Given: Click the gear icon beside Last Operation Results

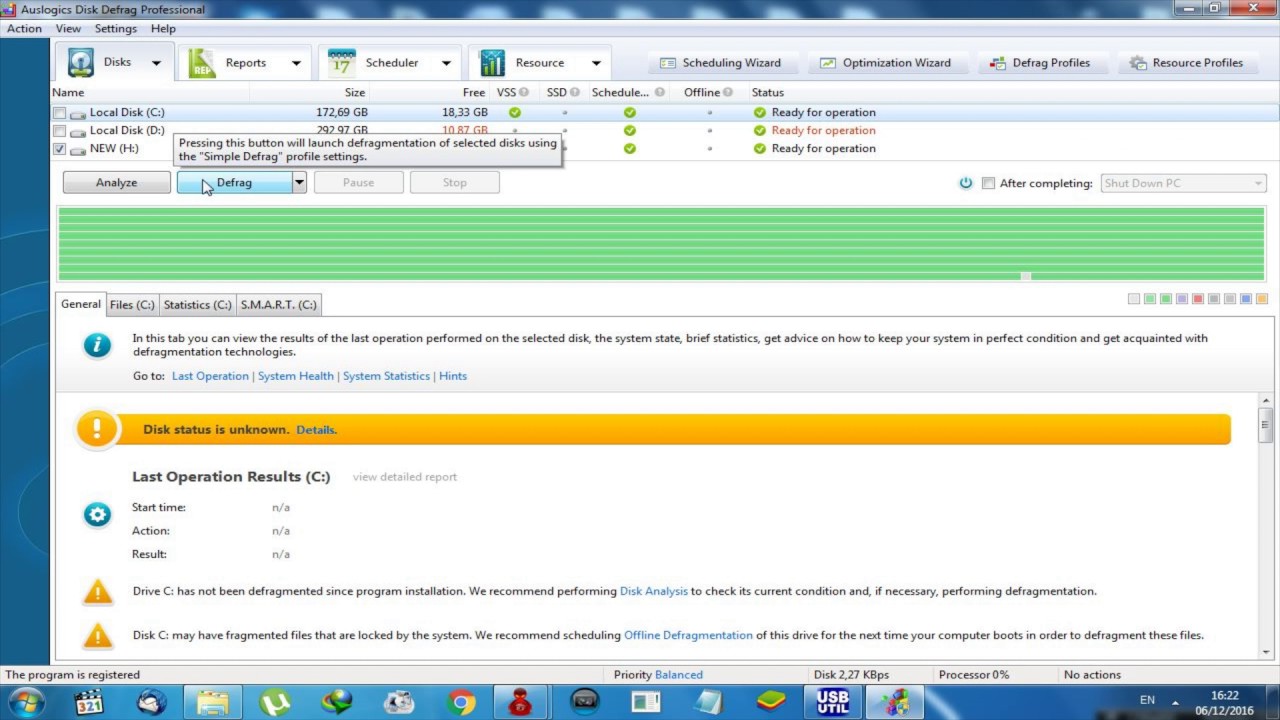Looking at the screenshot, I should pos(97,515).
